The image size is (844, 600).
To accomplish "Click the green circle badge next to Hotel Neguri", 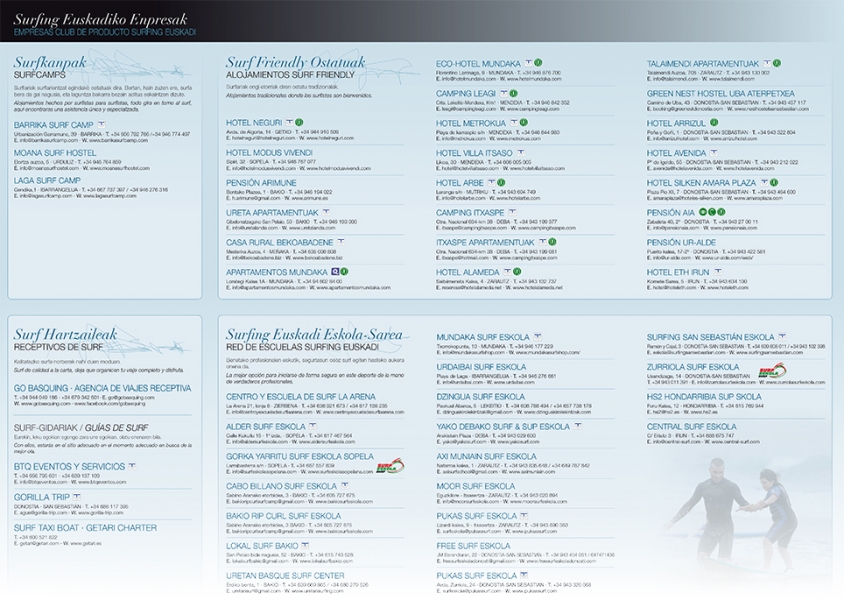I will 299,122.
